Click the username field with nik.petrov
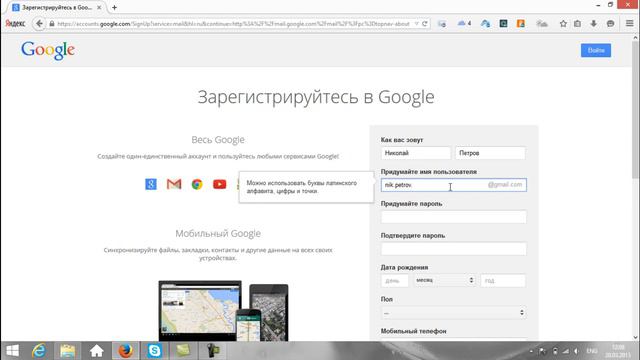This screenshot has height=360, width=640. (453, 185)
